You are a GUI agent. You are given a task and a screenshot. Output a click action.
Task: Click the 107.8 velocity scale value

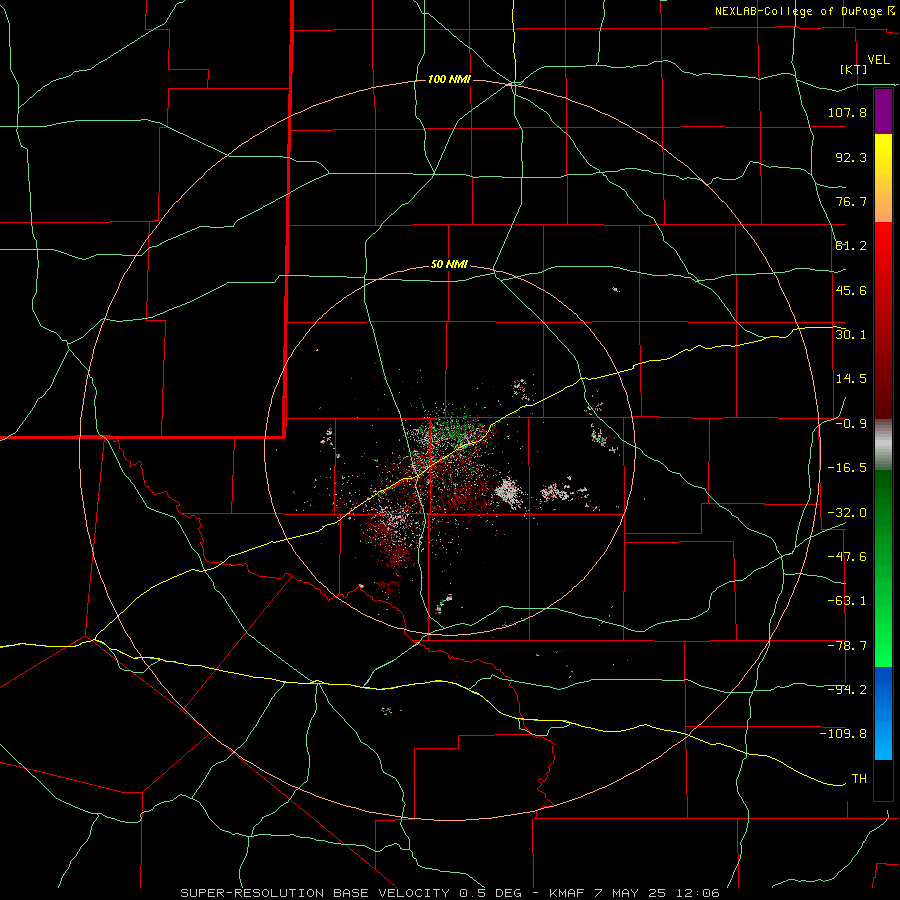847,112
